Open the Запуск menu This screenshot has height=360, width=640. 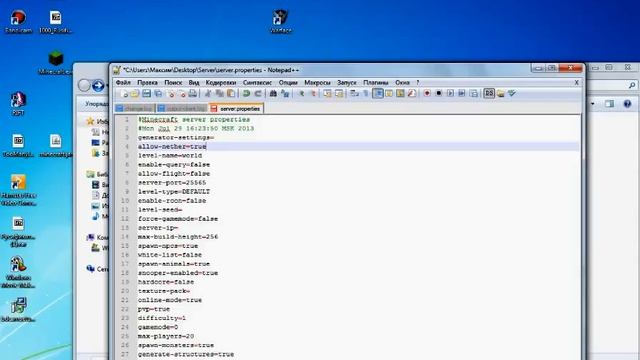tap(347, 82)
